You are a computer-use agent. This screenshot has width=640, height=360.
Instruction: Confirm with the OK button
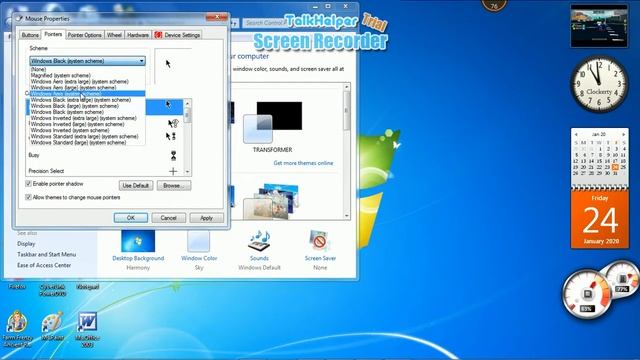[131, 218]
